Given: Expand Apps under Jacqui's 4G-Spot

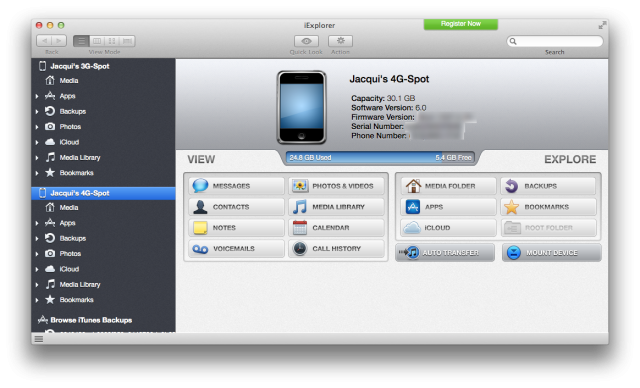Looking at the screenshot, I should click(37, 223).
